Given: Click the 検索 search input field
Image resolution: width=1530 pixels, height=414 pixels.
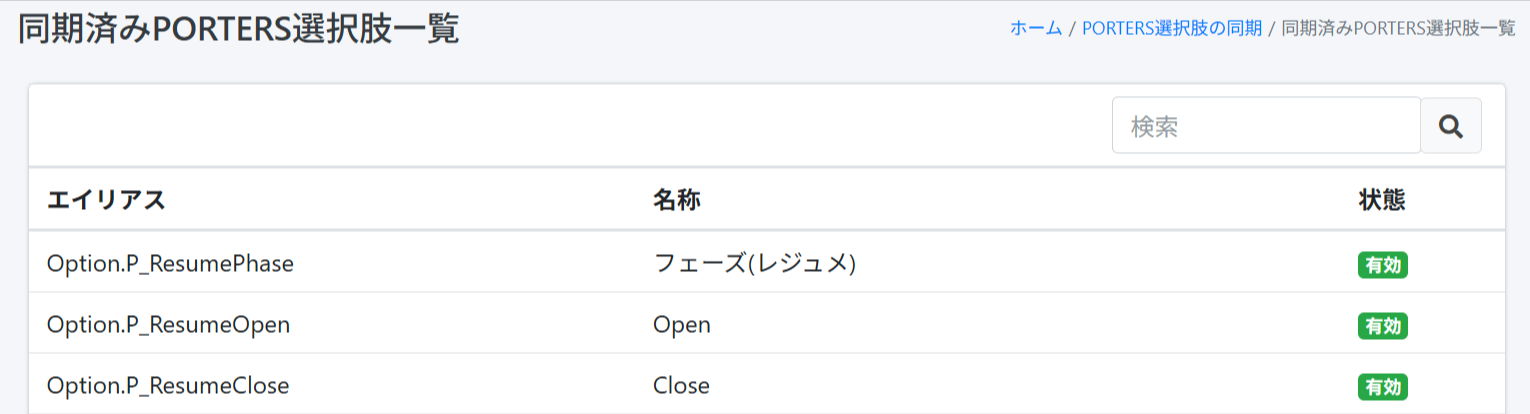Looking at the screenshot, I should point(1265,126).
